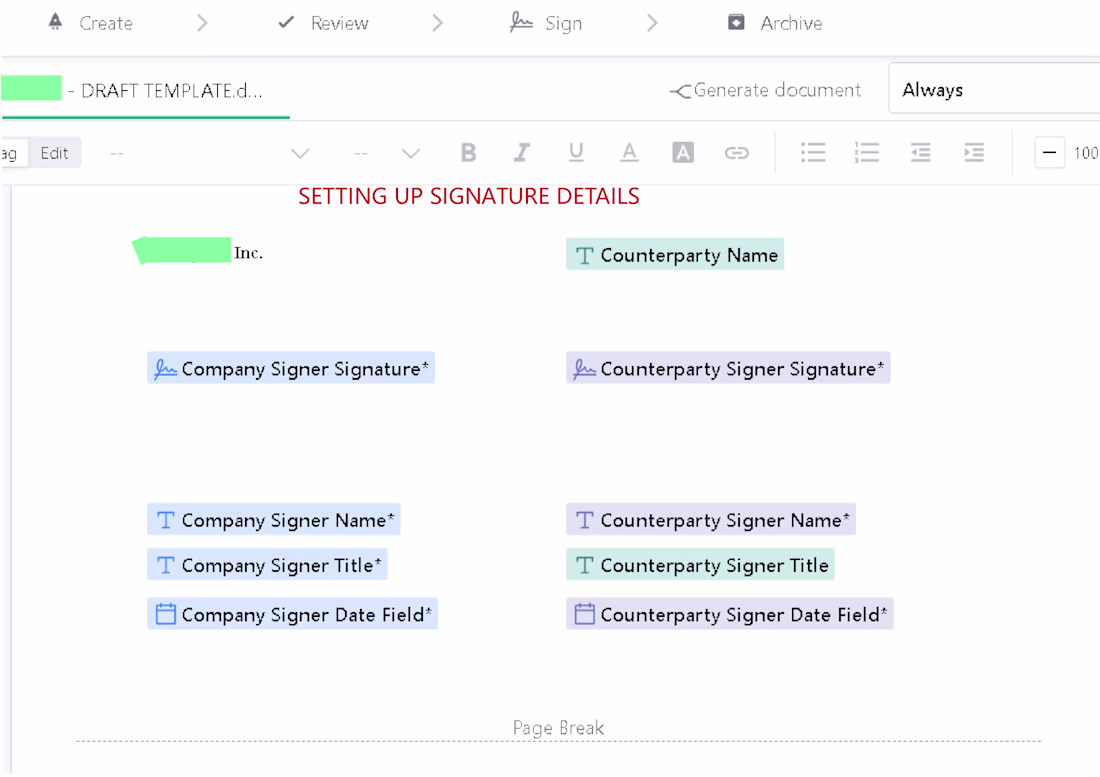The image size is (1100, 777).
Task: Select the Counterparty Signer Signature tag
Action: point(728,368)
